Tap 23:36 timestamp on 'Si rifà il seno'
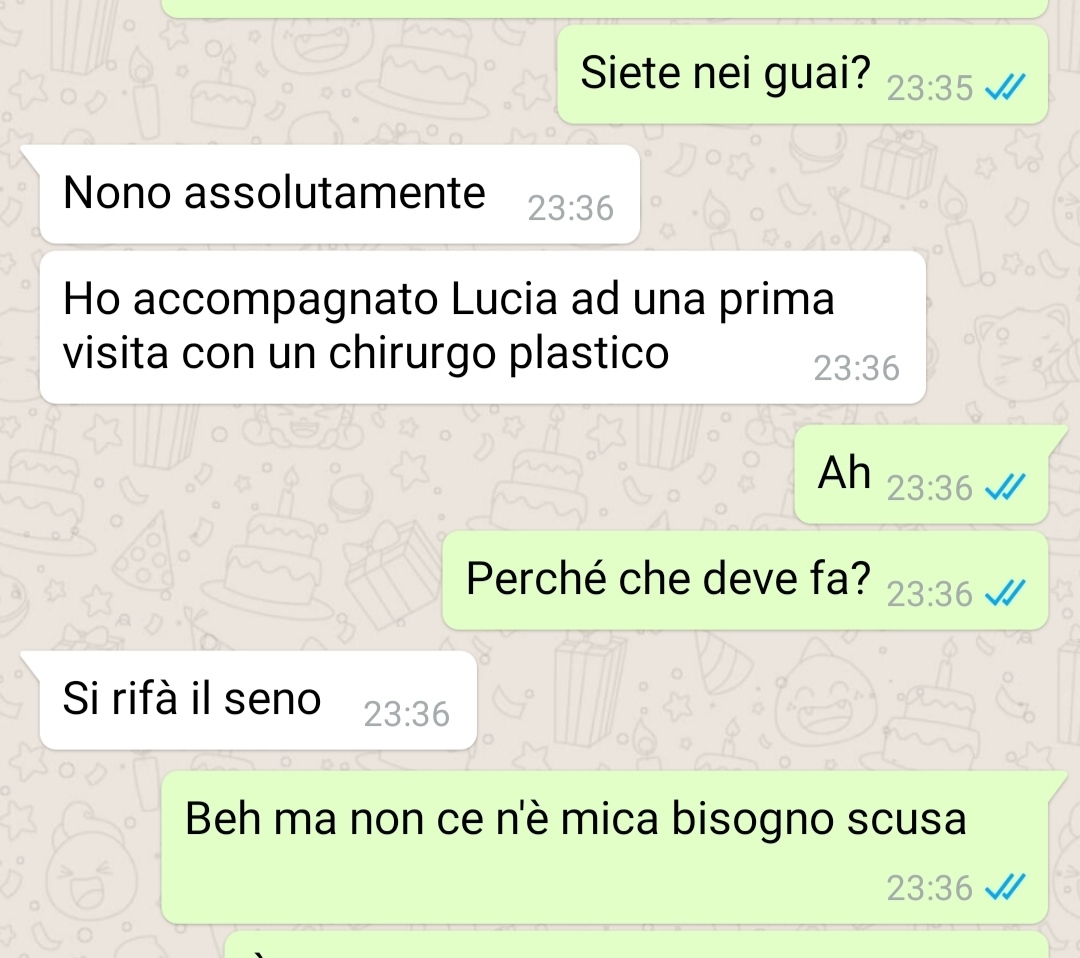Viewport: 1080px width, 958px height. pyautogui.click(x=406, y=714)
